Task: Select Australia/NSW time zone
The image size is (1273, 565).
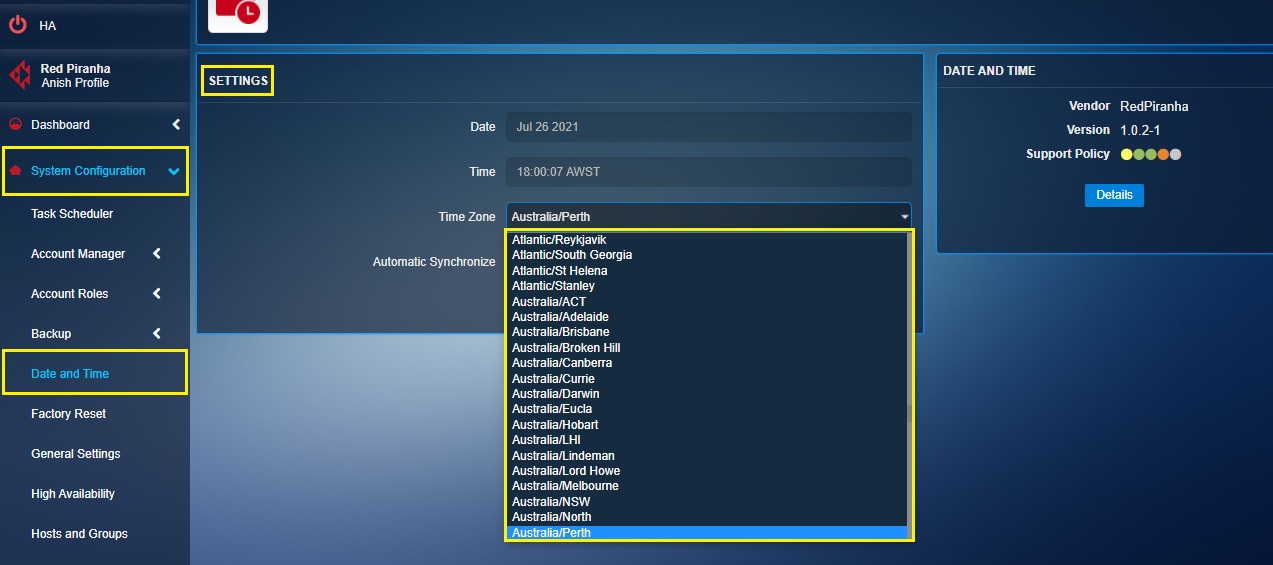Action: tap(706, 502)
